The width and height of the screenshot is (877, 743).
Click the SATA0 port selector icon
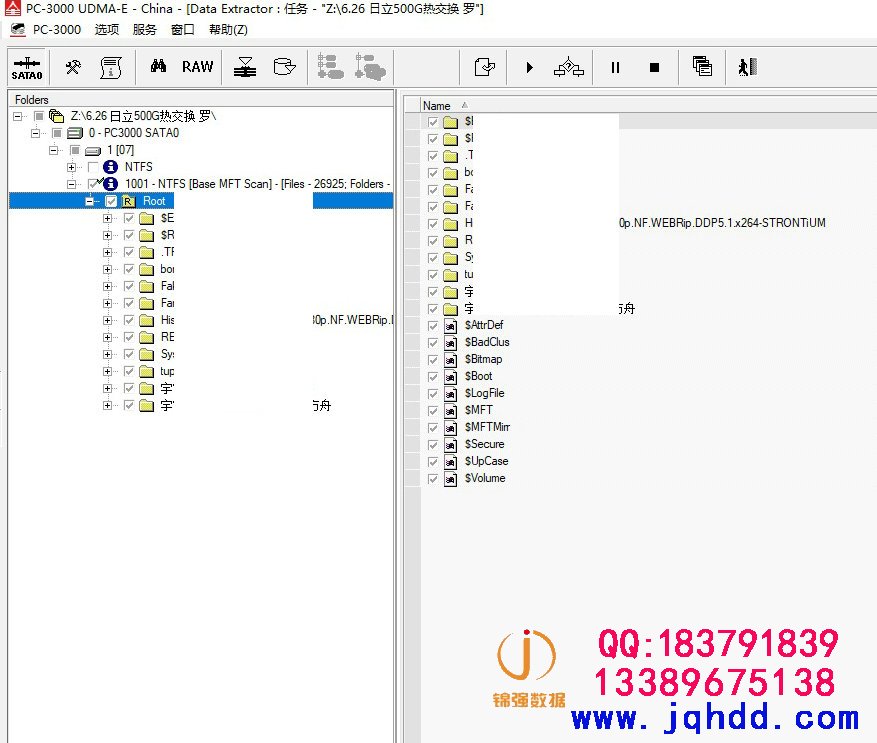click(x=27, y=67)
